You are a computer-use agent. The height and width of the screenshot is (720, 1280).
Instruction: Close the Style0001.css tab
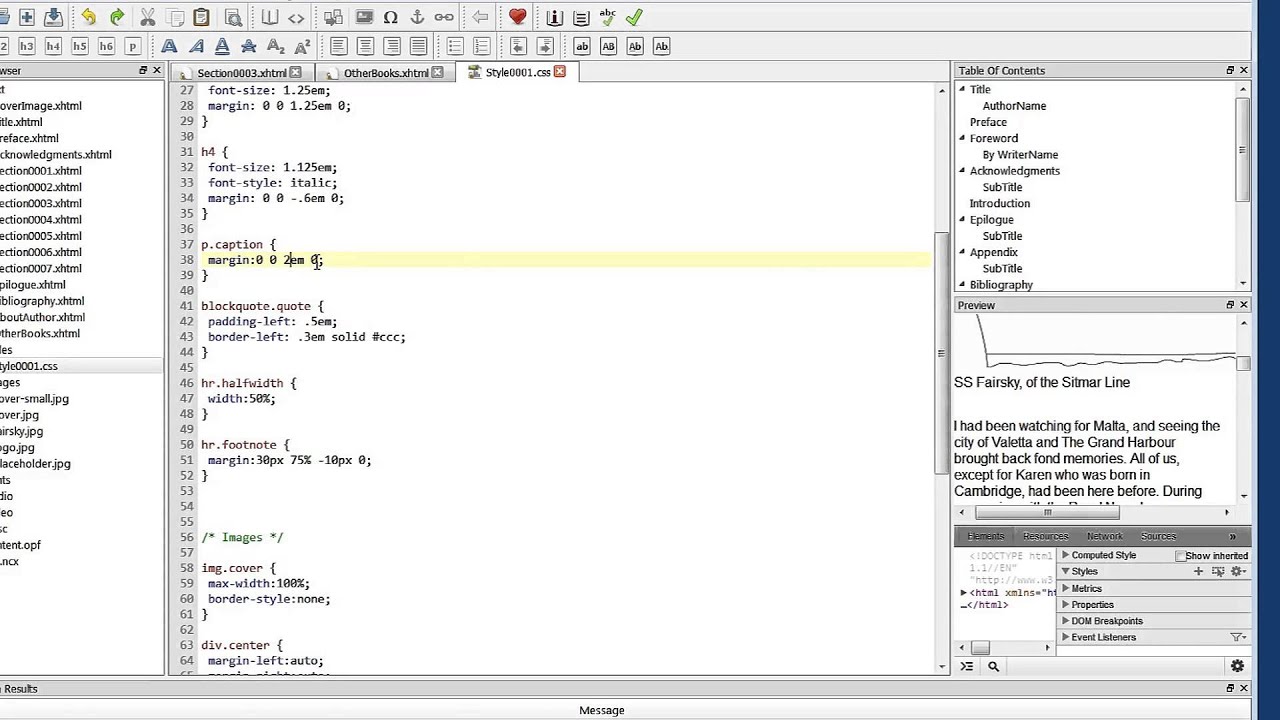[560, 72]
